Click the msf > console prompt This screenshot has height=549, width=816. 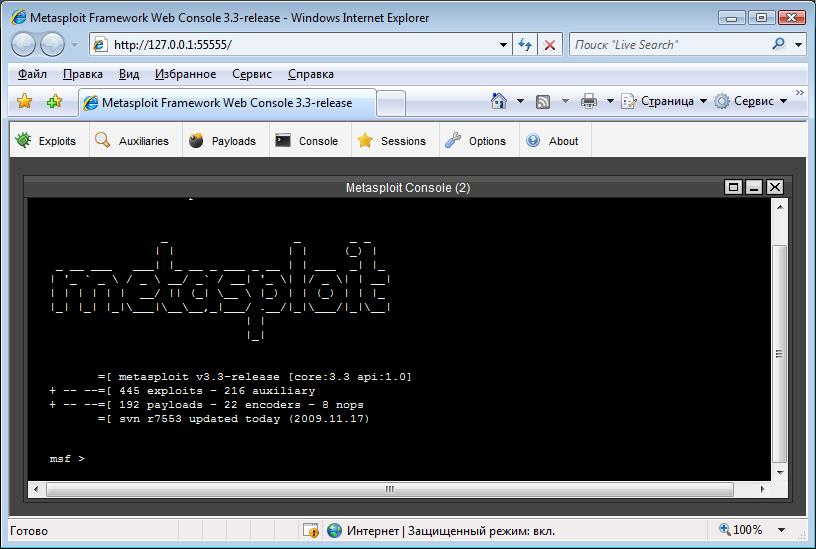[x=67, y=458]
